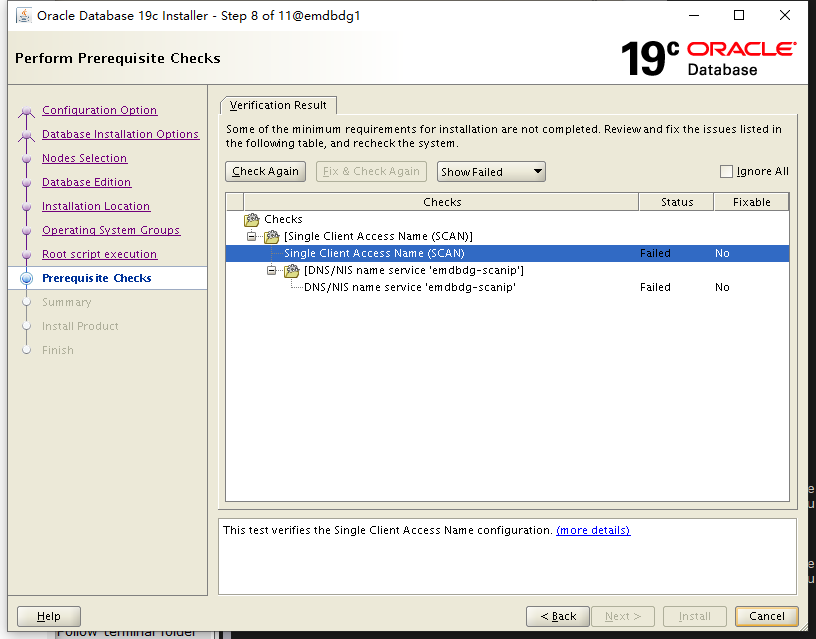Go to Installation Location step

pos(96,206)
